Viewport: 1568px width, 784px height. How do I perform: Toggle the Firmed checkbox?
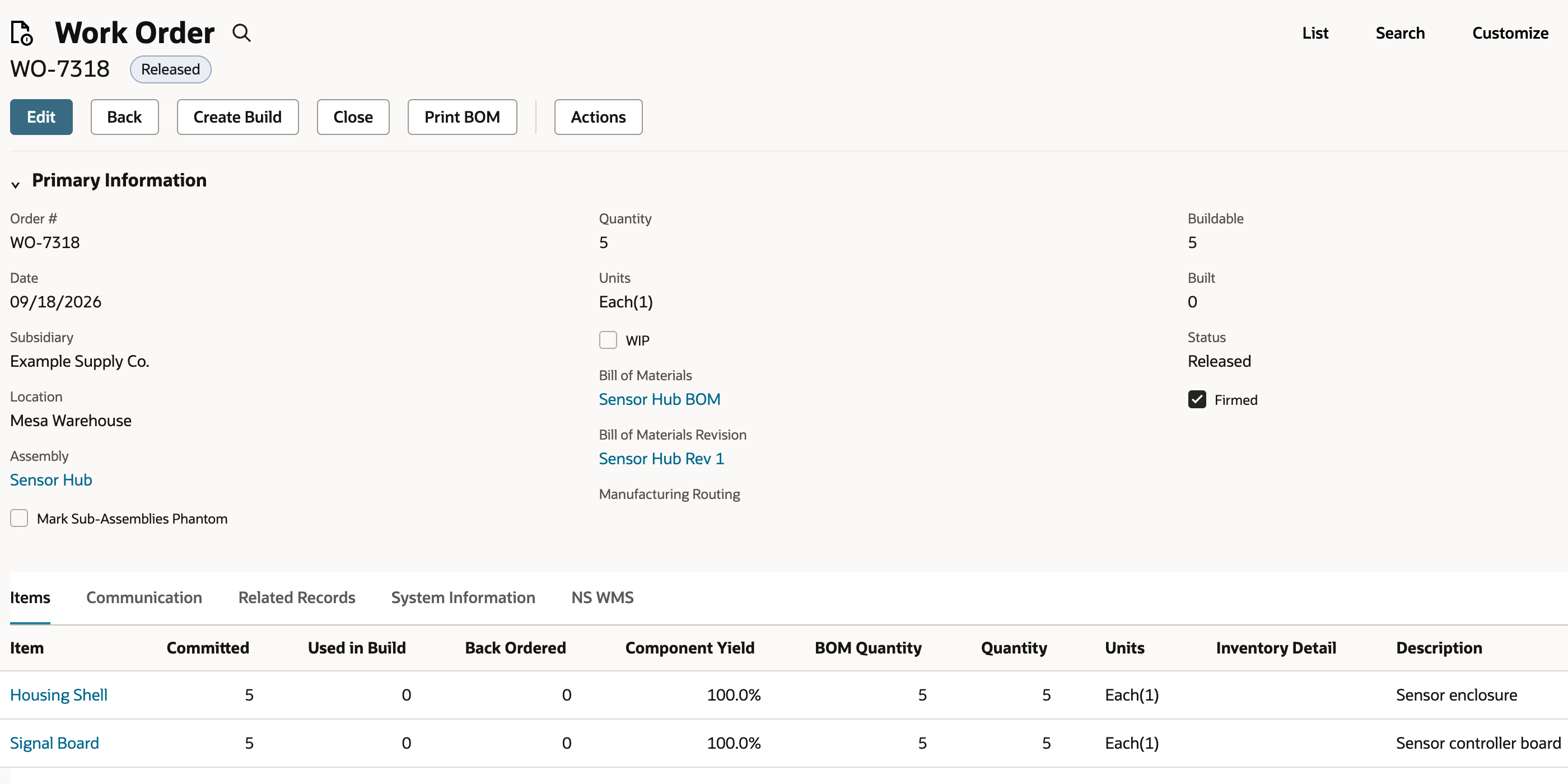pyautogui.click(x=1197, y=399)
